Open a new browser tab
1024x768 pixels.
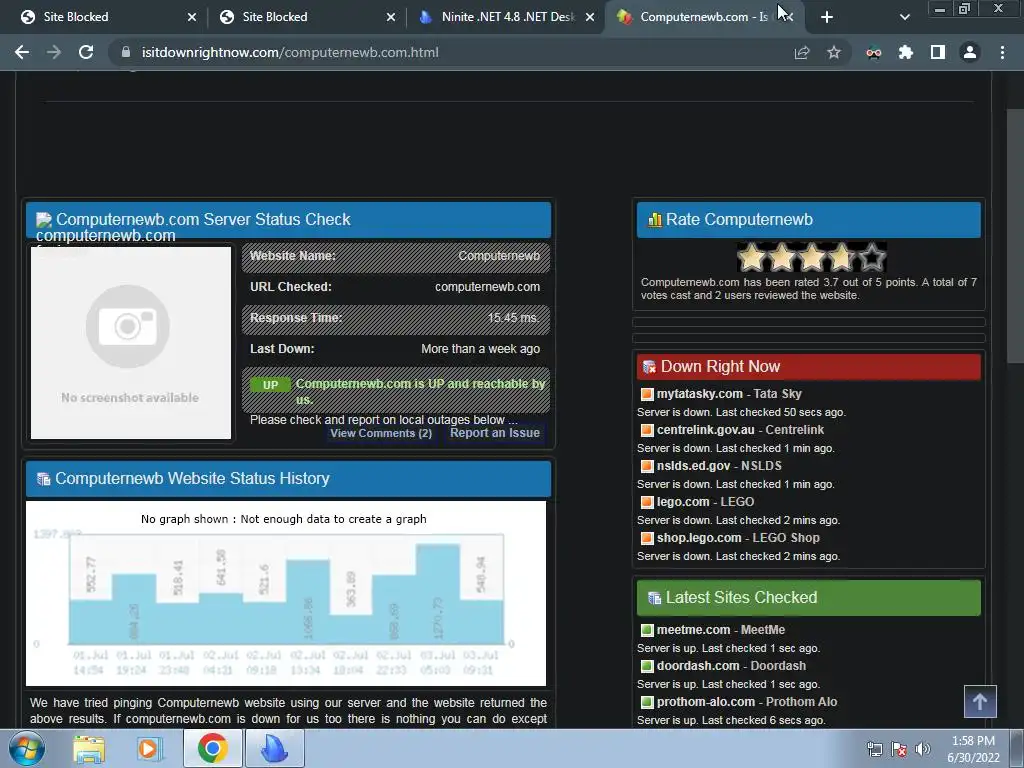[827, 17]
